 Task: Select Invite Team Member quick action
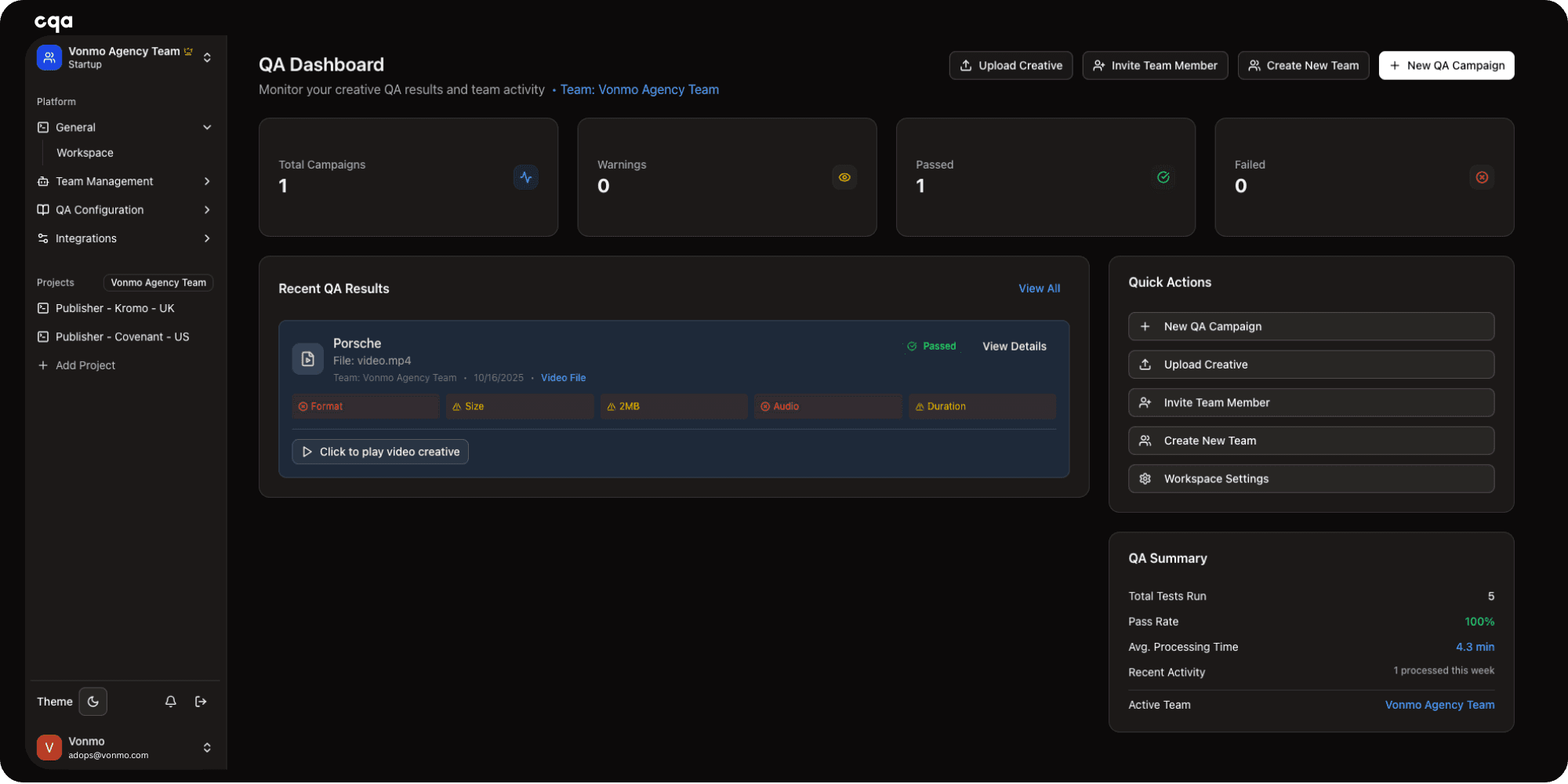point(1311,403)
